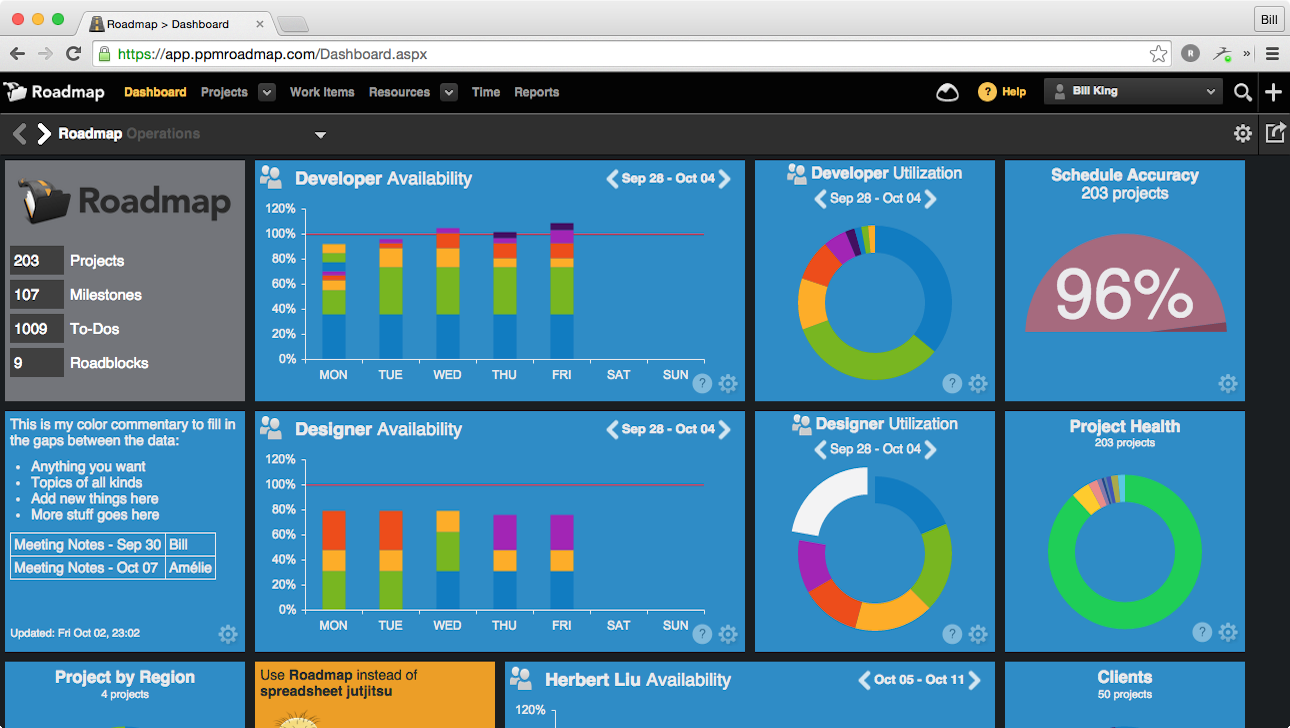Image resolution: width=1290 pixels, height=728 pixels.
Task: Open commentary widget settings gear
Action: (228, 634)
